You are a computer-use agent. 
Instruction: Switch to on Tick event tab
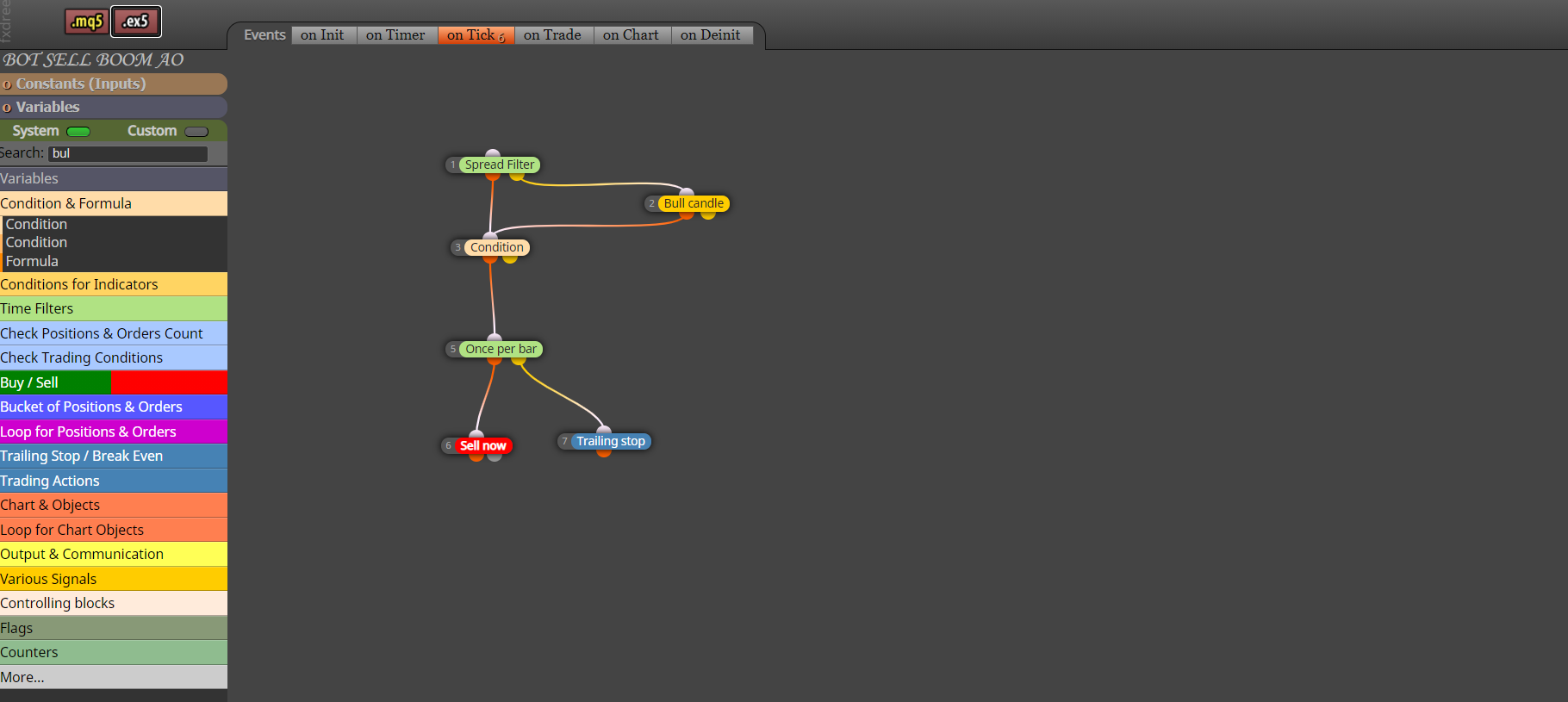pos(476,35)
